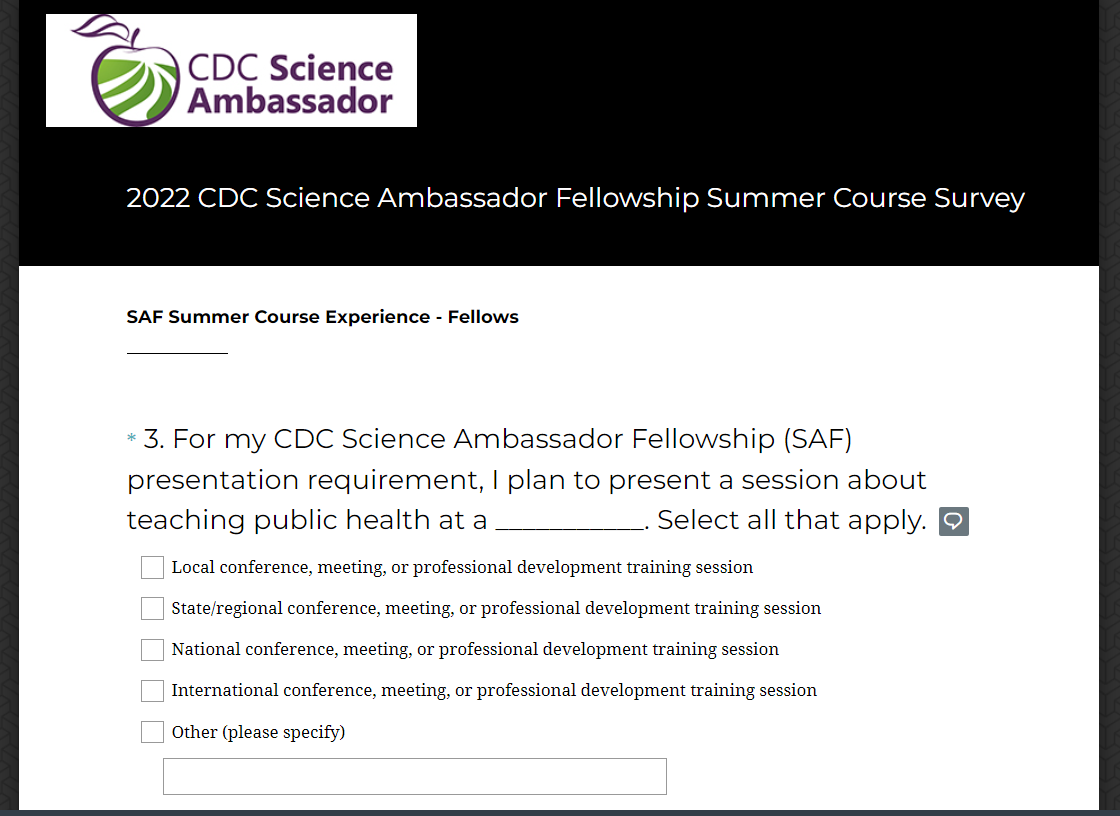Click the 'State/regional conference...' label text

(x=496, y=609)
